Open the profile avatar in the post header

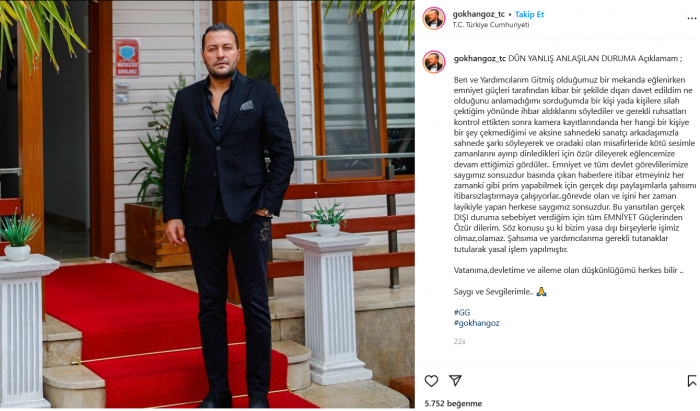pos(433,18)
